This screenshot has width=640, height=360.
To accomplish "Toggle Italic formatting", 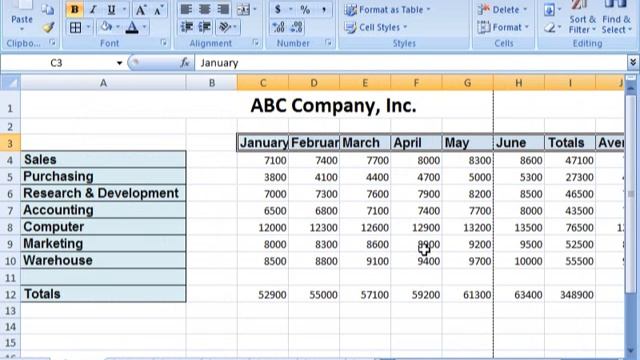I will [x=93, y=9].
